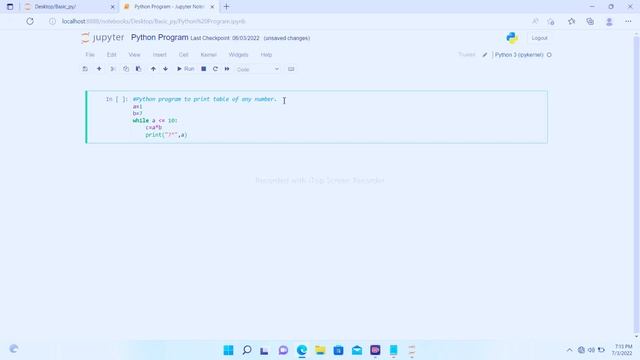Move the selected cell up
The image size is (640, 360).
153,69
